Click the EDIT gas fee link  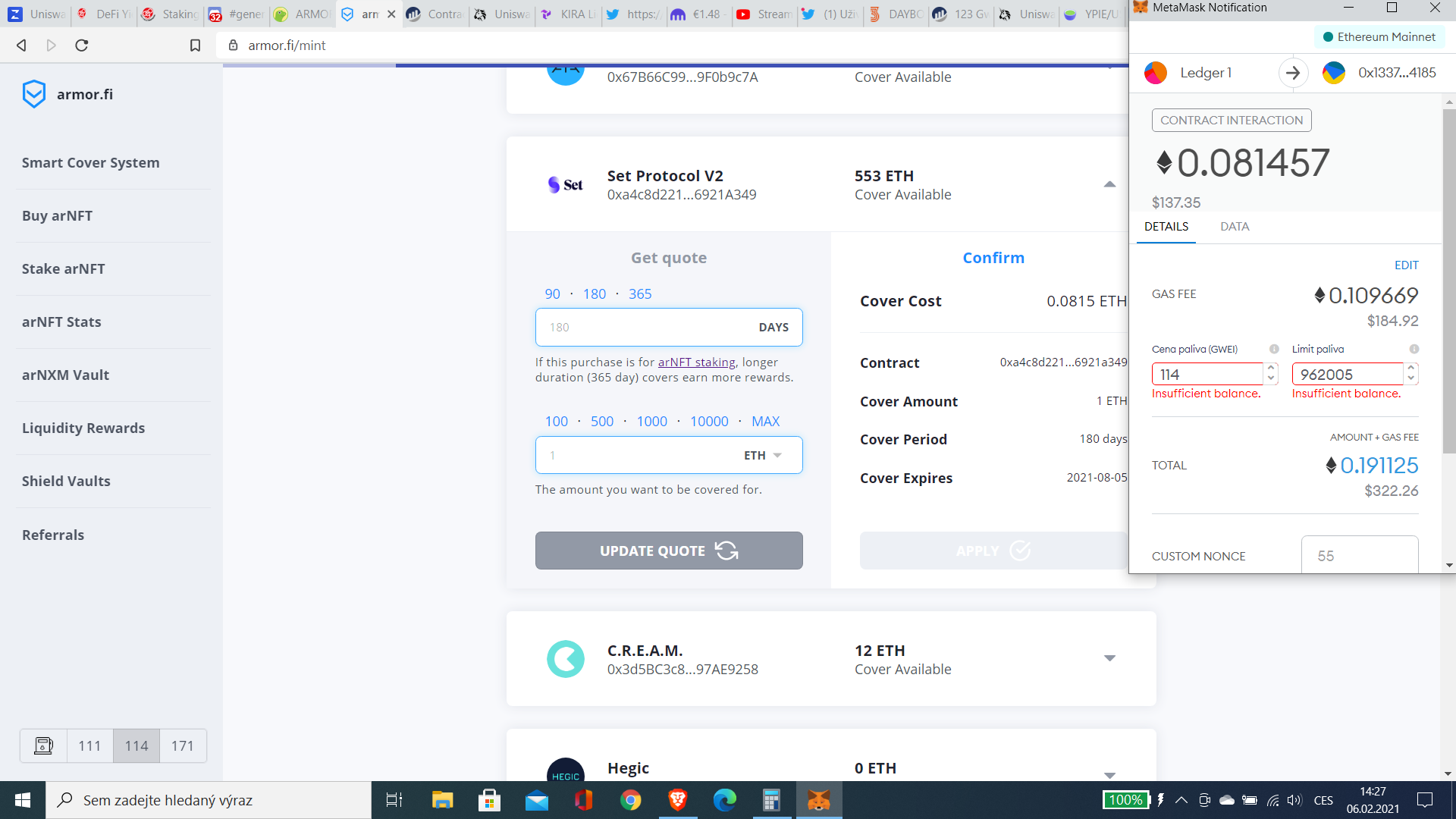point(1406,265)
